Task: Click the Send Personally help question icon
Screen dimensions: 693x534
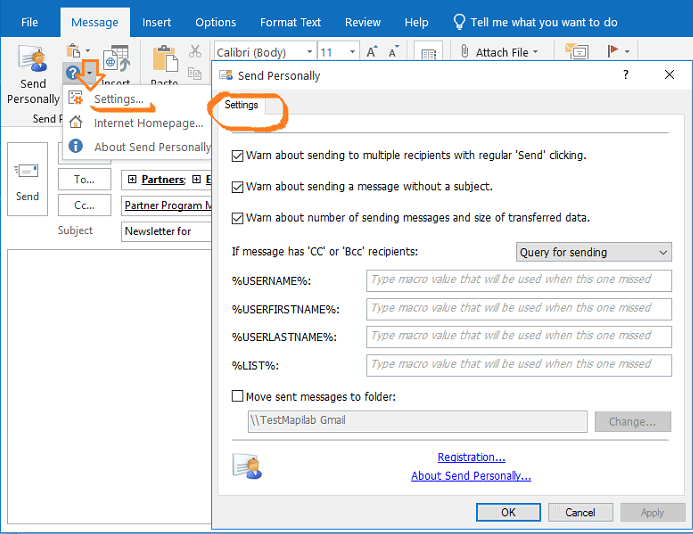Action: (73, 72)
